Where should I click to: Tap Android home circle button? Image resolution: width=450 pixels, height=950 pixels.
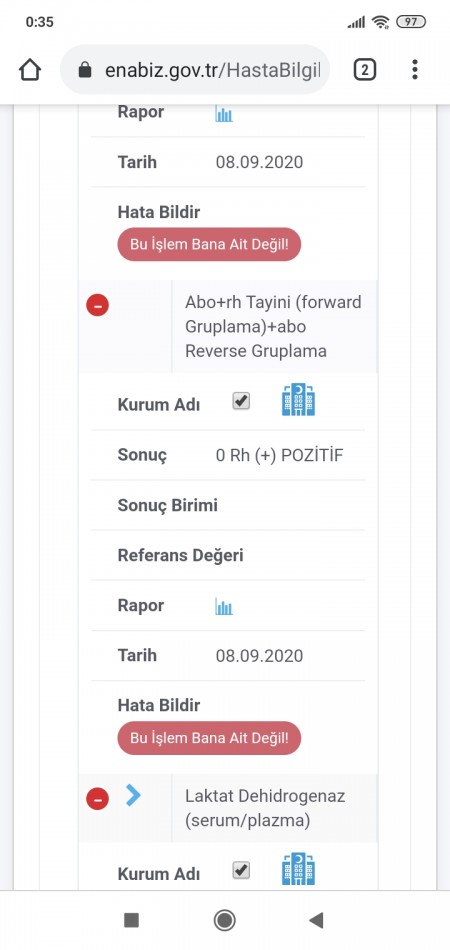[x=225, y=920]
